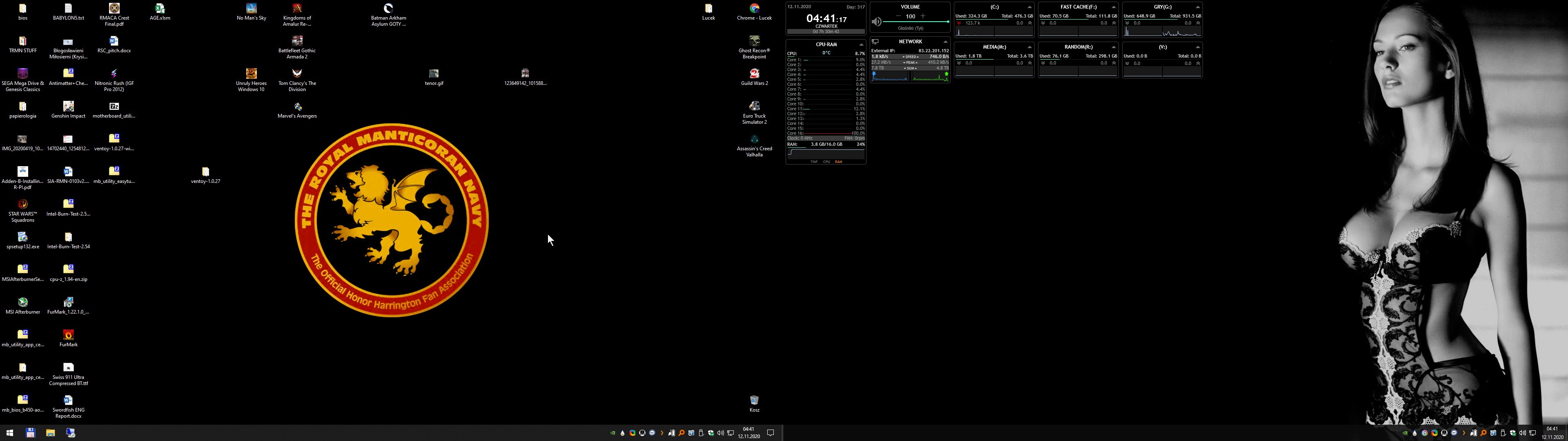This screenshot has width=1568, height=441.
Task: Collapse the CPU-RAM widget panel
Action: point(861,45)
